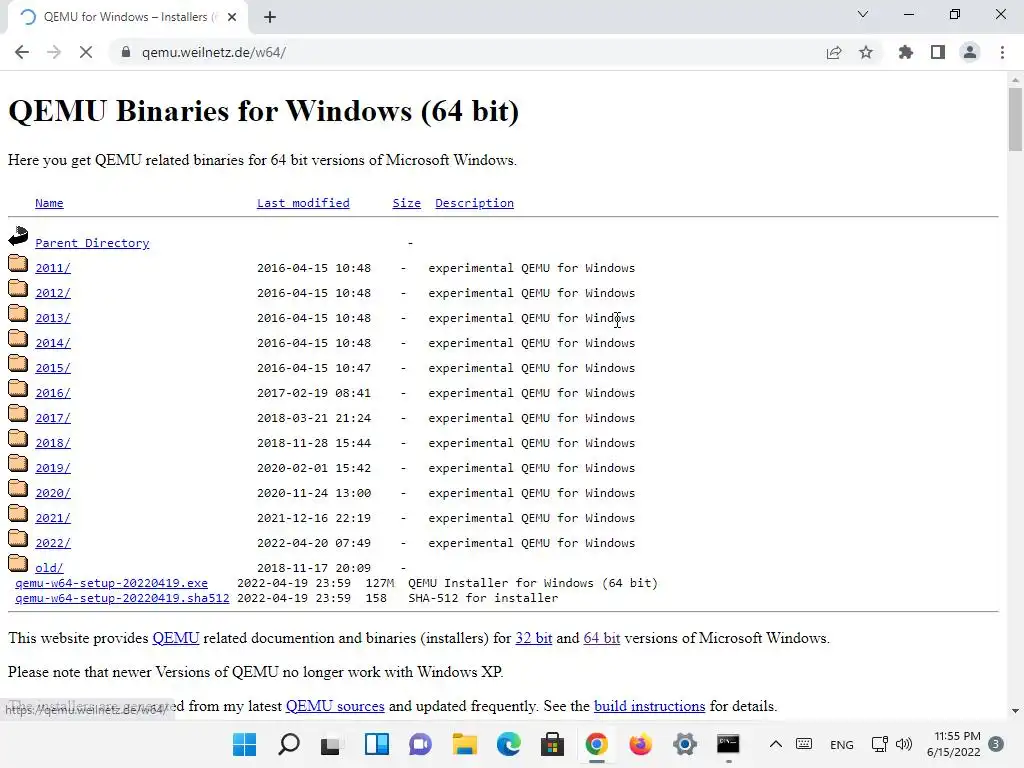Screen dimensions: 1024x768
Task: Open the Parent Directory link
Action: coord(92,243)
